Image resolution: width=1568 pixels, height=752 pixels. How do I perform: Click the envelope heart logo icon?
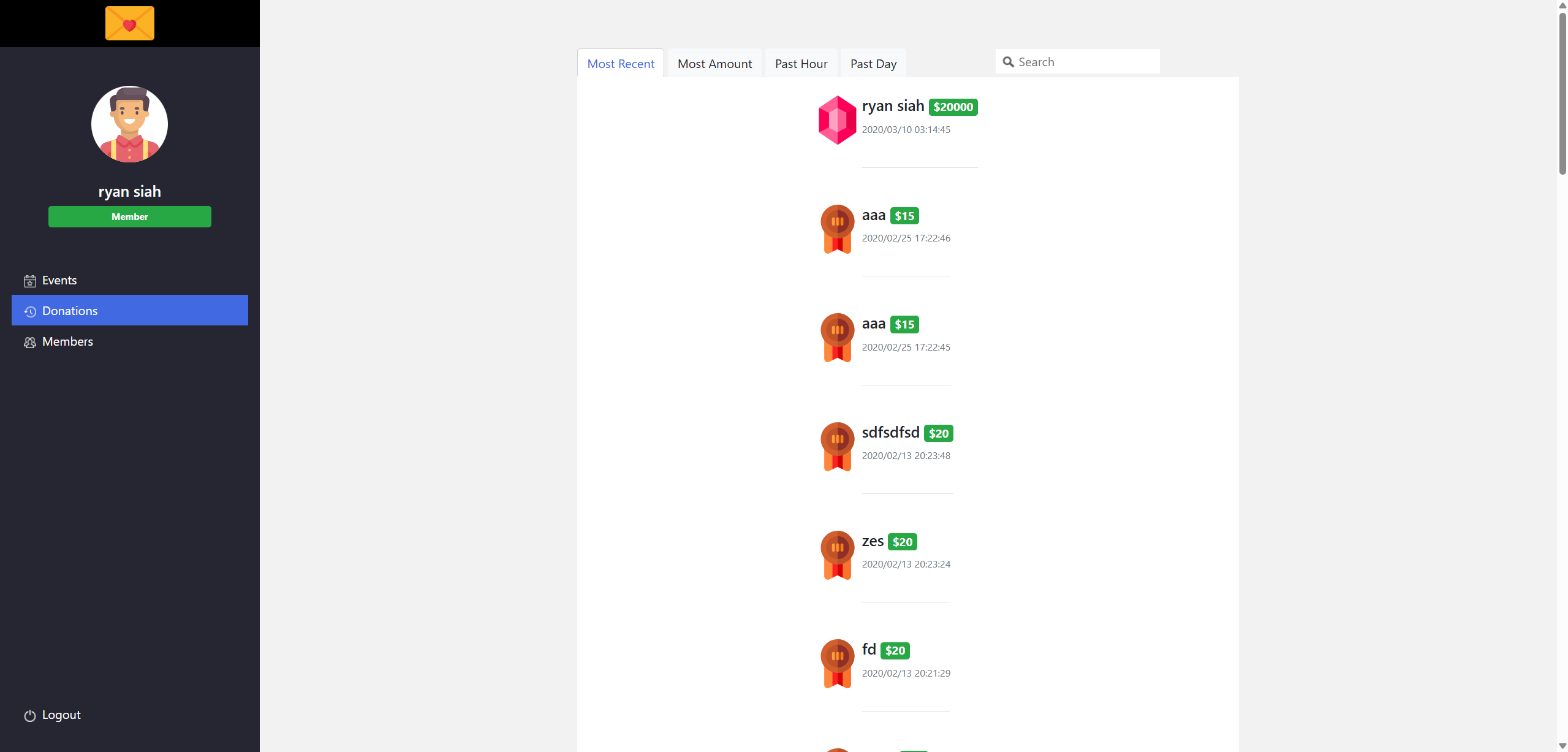[x=129, y=23]
